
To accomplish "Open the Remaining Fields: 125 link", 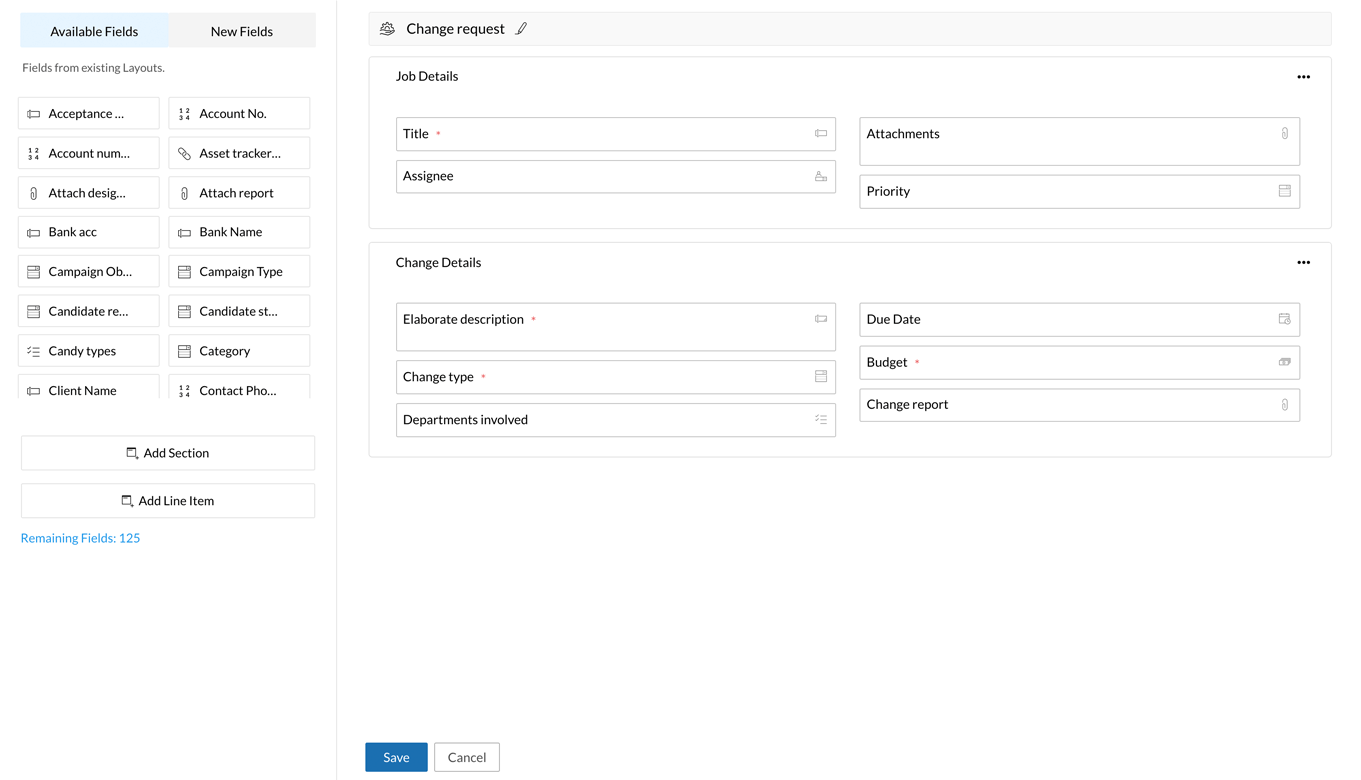I will [x=80, y=538].
